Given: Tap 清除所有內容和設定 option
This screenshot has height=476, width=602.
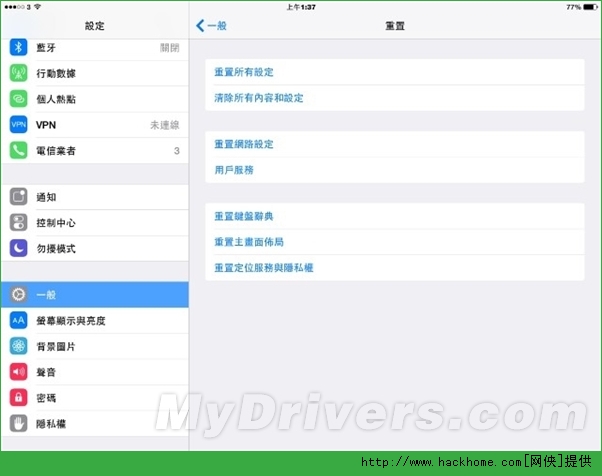Looking at the screenshot, I should click(259, 98).
